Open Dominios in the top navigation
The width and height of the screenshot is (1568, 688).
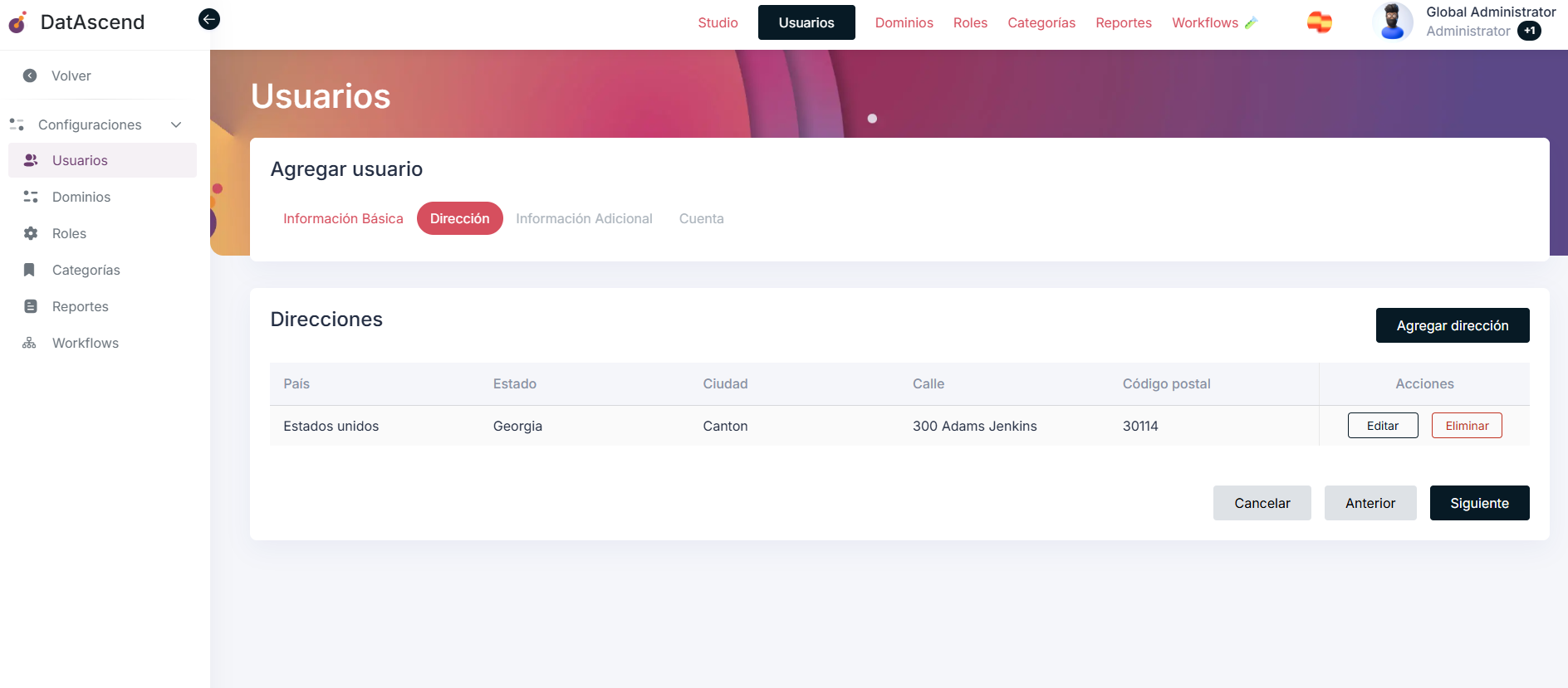pos(904,22)
